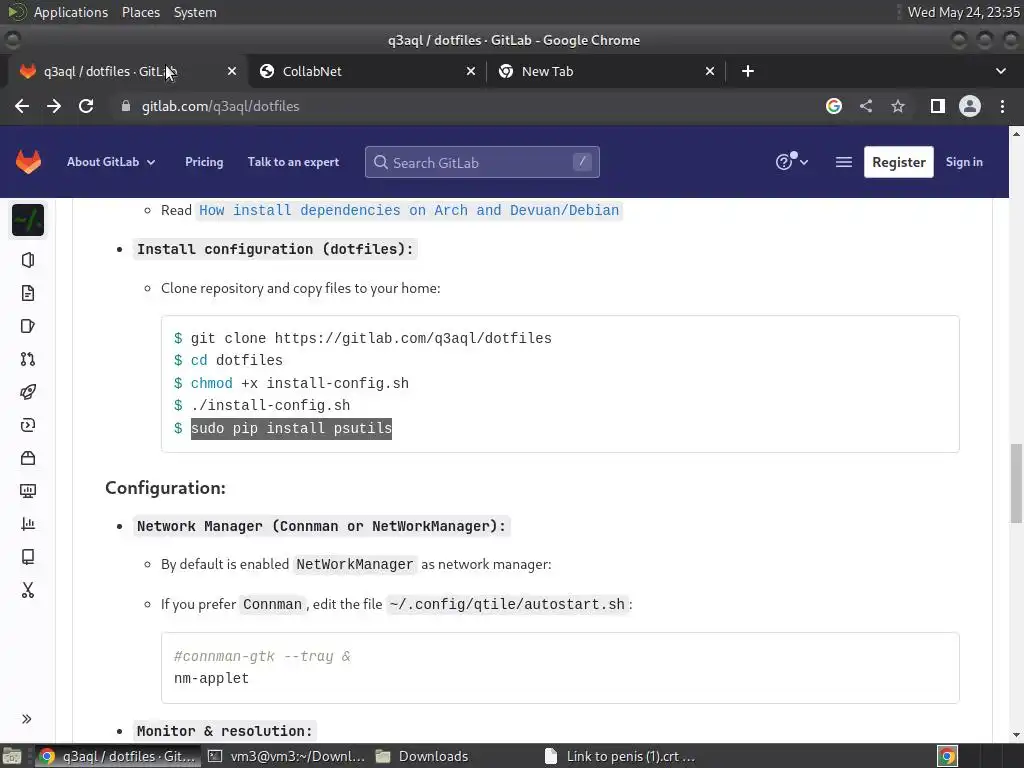The width and height of the screenshot is (1024, 768).
Task: Expand the sidebar with double chevron
Action: [x=27, y=719]
